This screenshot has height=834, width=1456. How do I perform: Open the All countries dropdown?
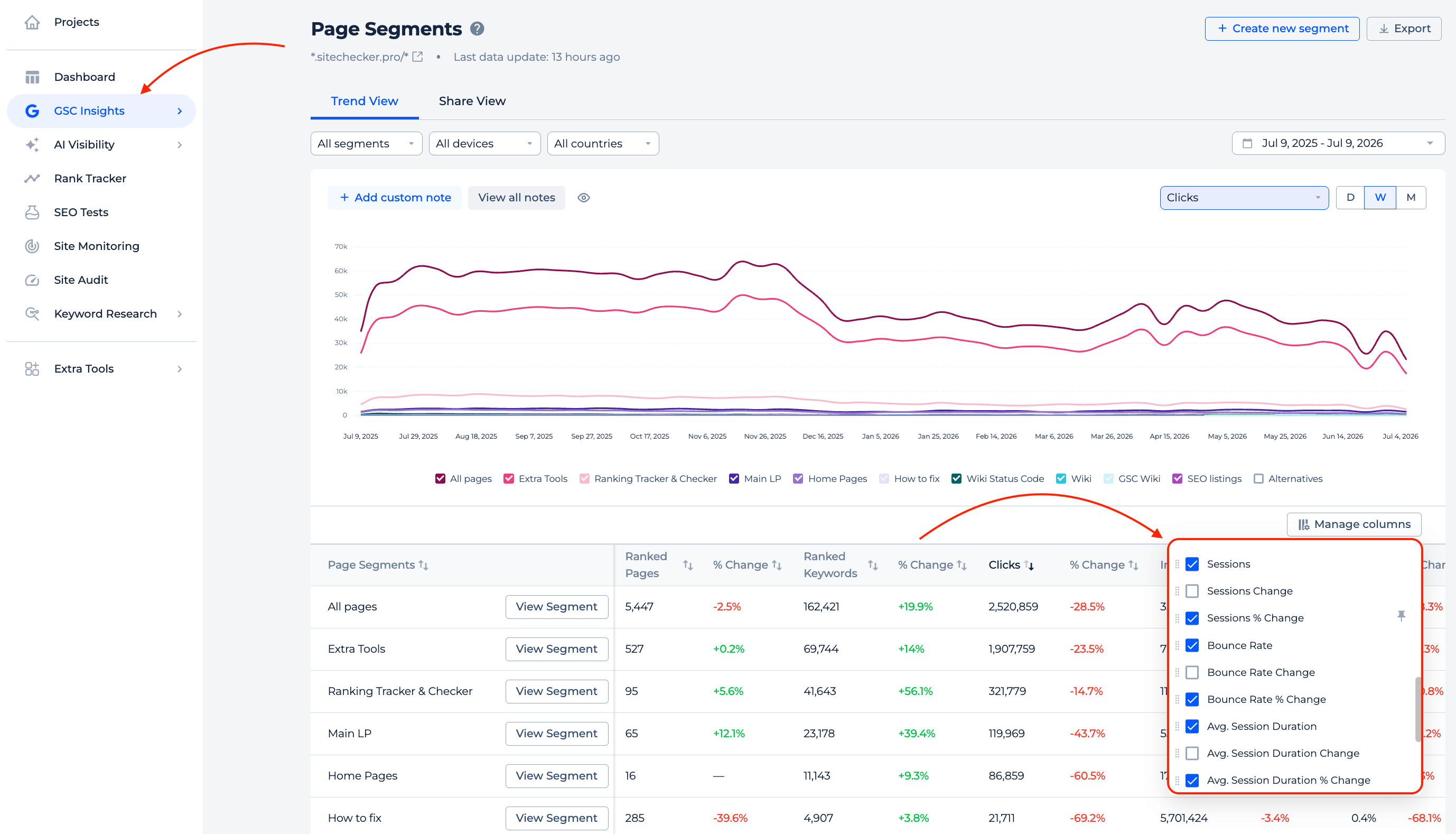click(603, 143)
